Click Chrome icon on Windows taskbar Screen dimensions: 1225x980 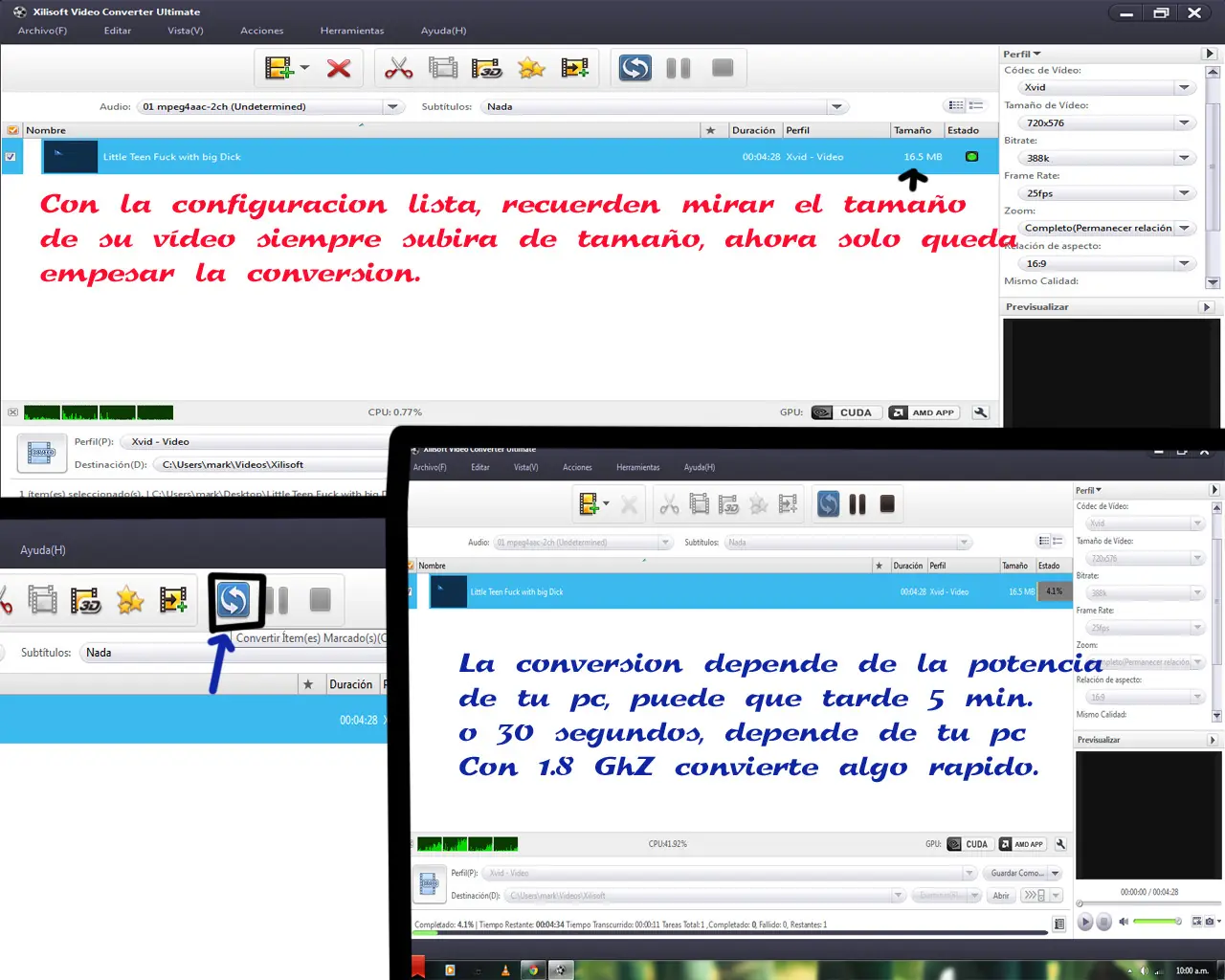[534, 969]
